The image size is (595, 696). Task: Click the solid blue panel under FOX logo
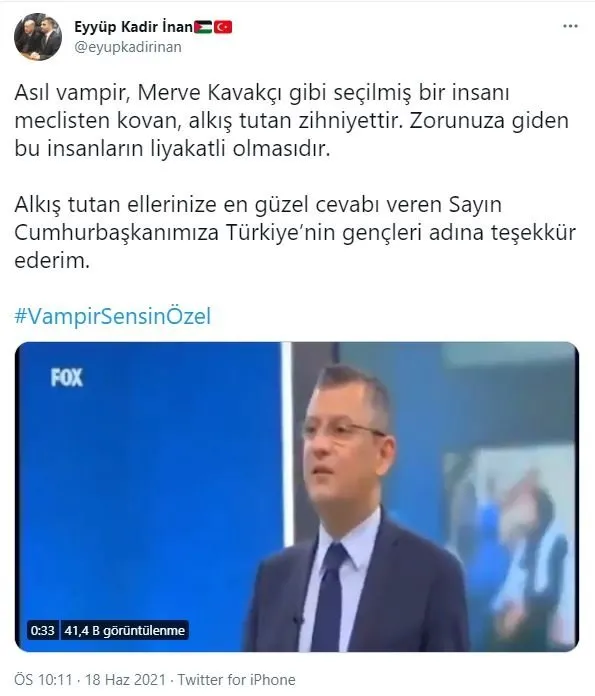pos(149,502)
